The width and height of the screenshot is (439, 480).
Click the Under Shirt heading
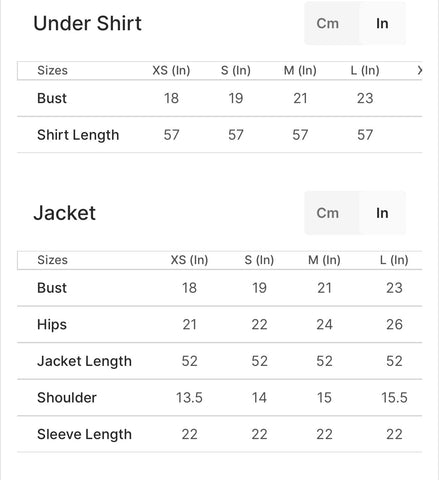coord(88,23)
